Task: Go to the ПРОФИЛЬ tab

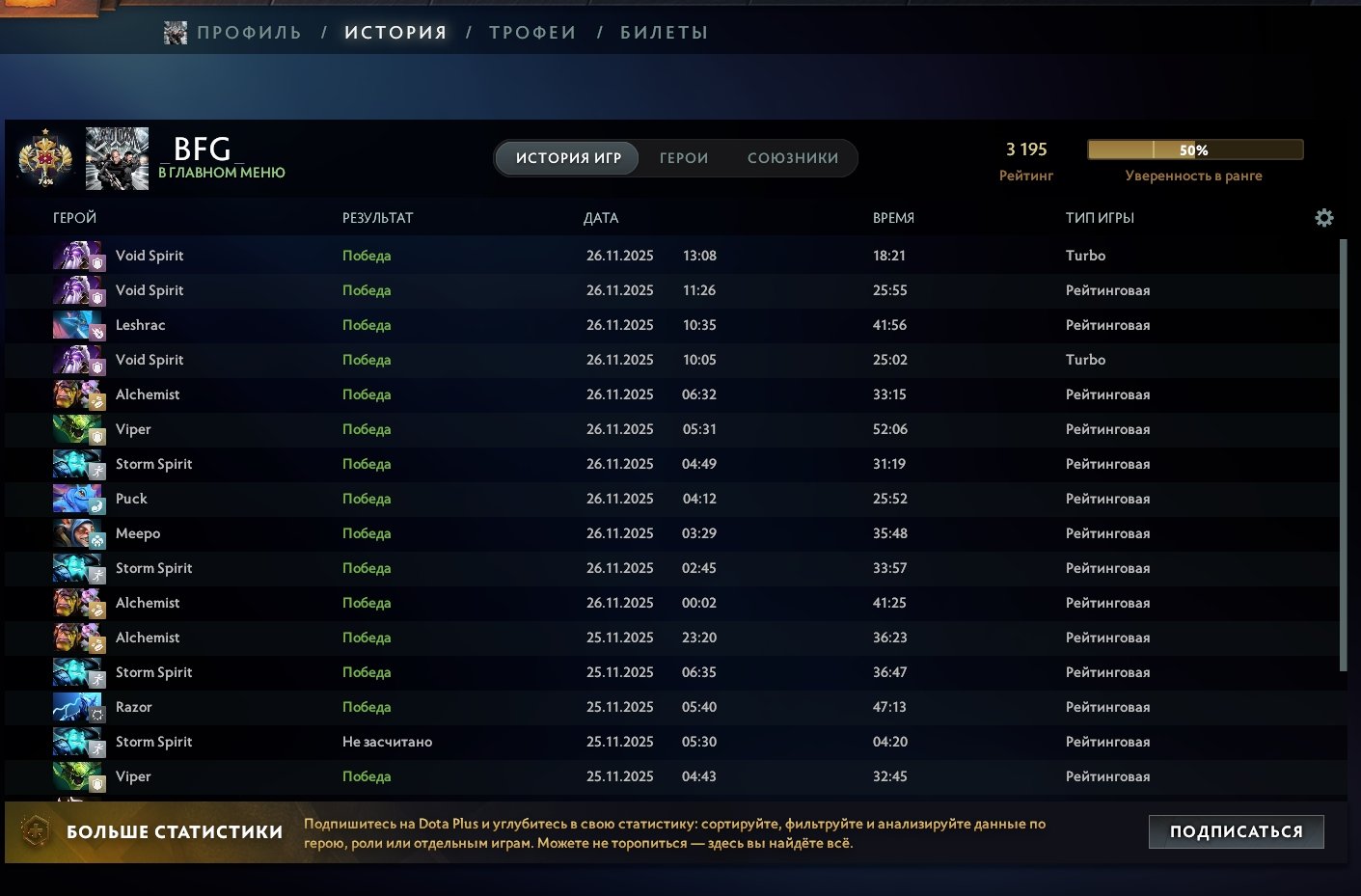Action: 249,33
